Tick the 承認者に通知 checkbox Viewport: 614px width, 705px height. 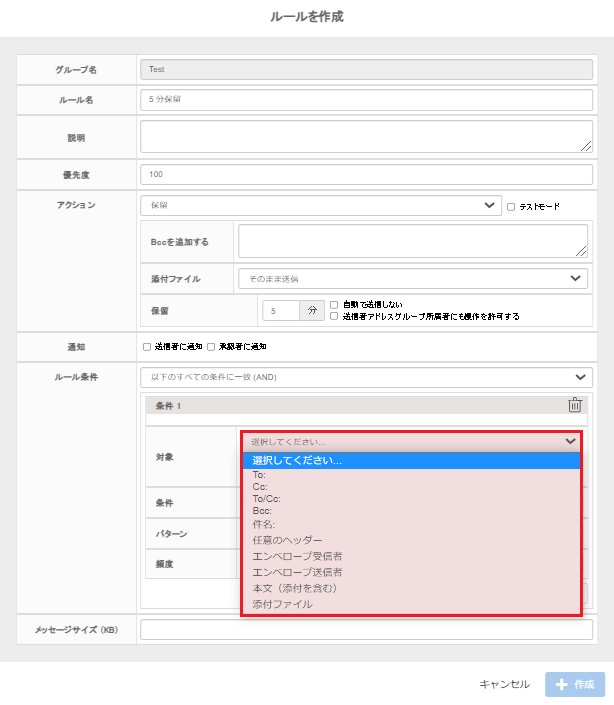coord(211,347)
